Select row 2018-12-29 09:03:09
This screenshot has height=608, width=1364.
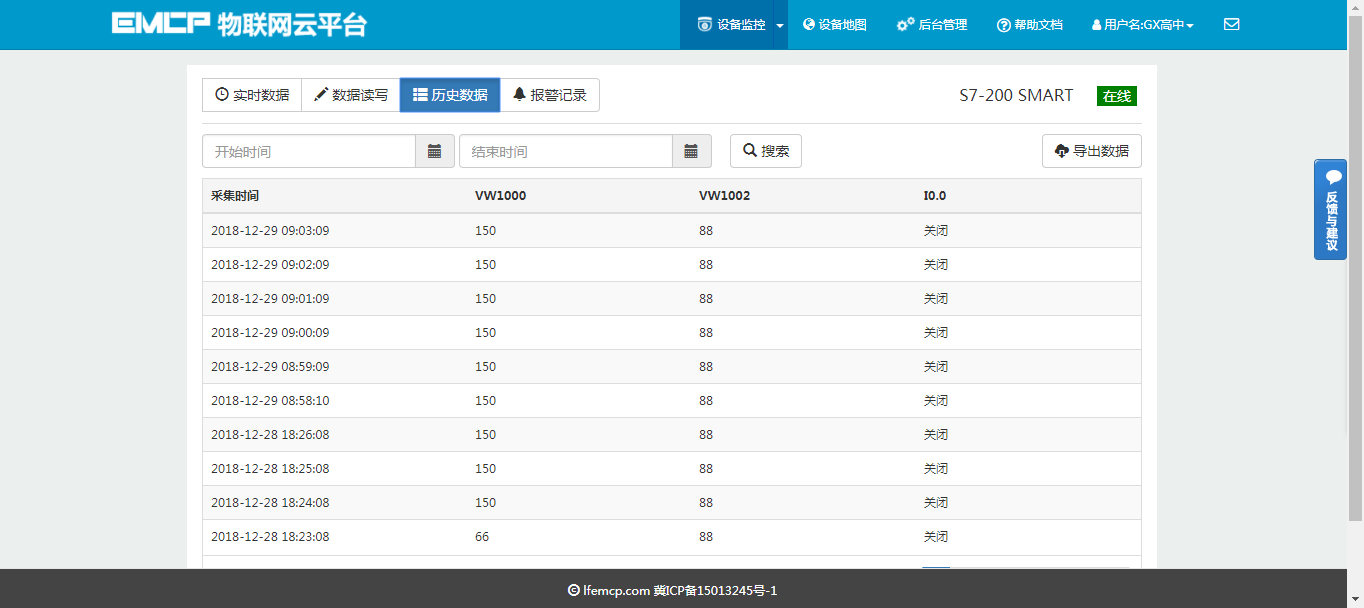click(672, 231)
